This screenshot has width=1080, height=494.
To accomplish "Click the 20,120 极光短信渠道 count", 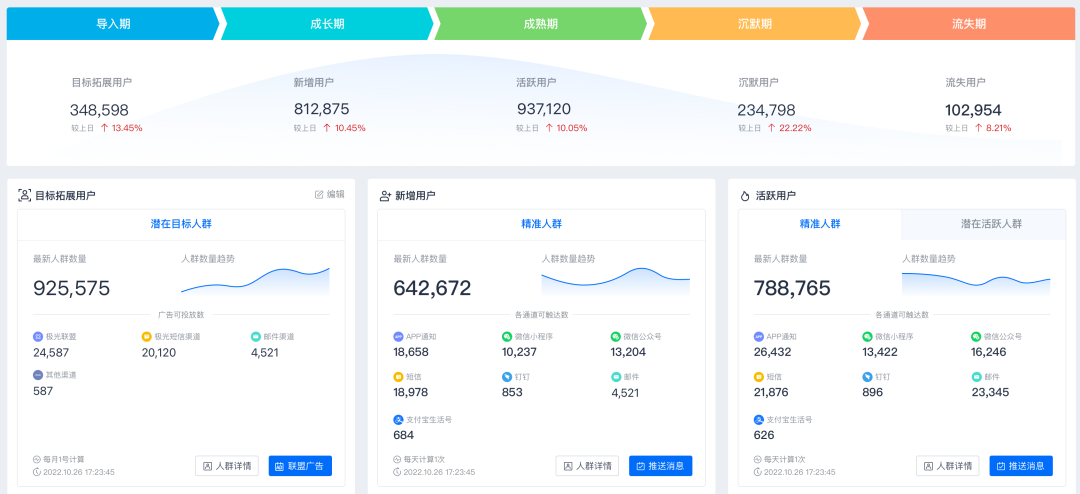I will [159, 353].
